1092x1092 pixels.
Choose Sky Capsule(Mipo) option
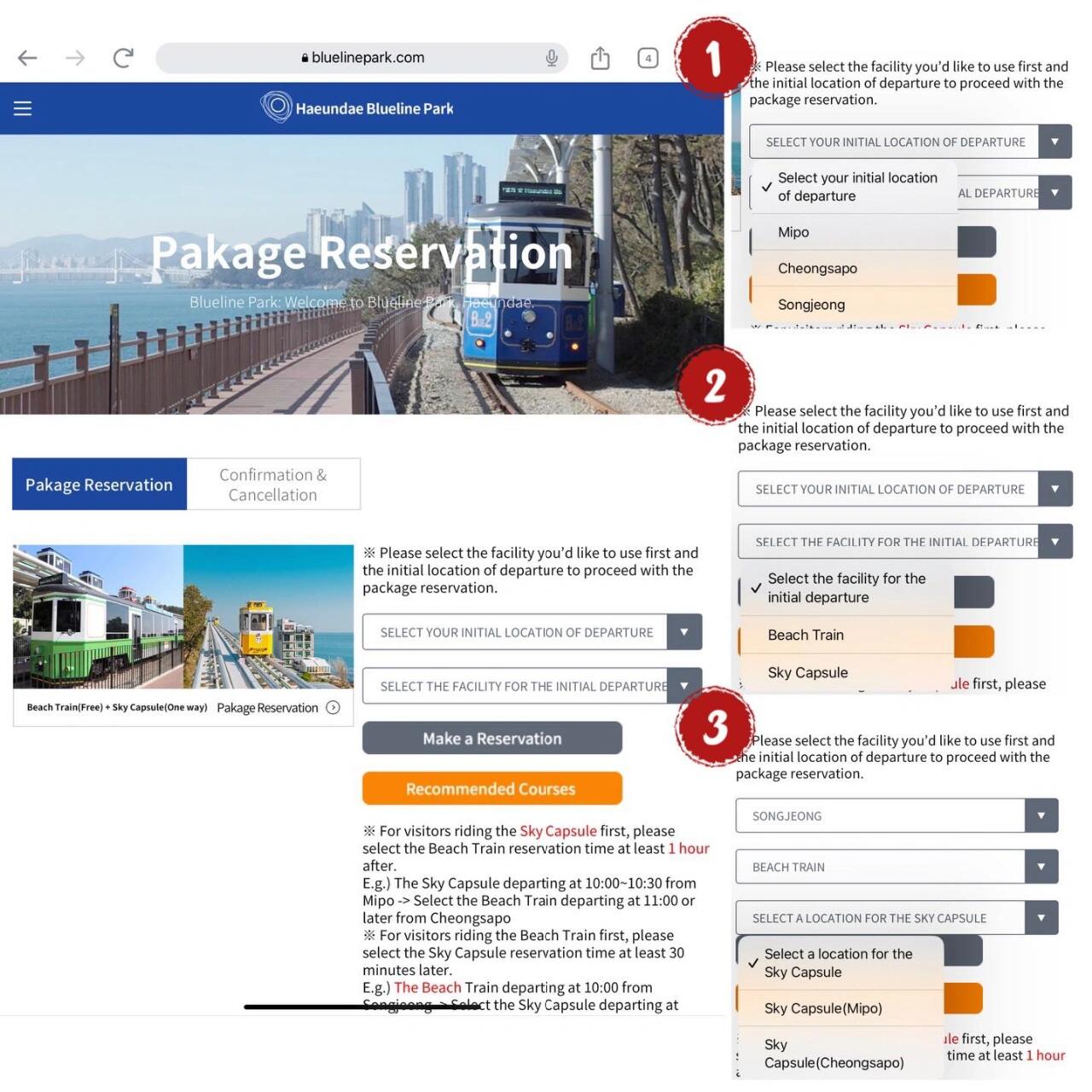tap(841, 1008)
